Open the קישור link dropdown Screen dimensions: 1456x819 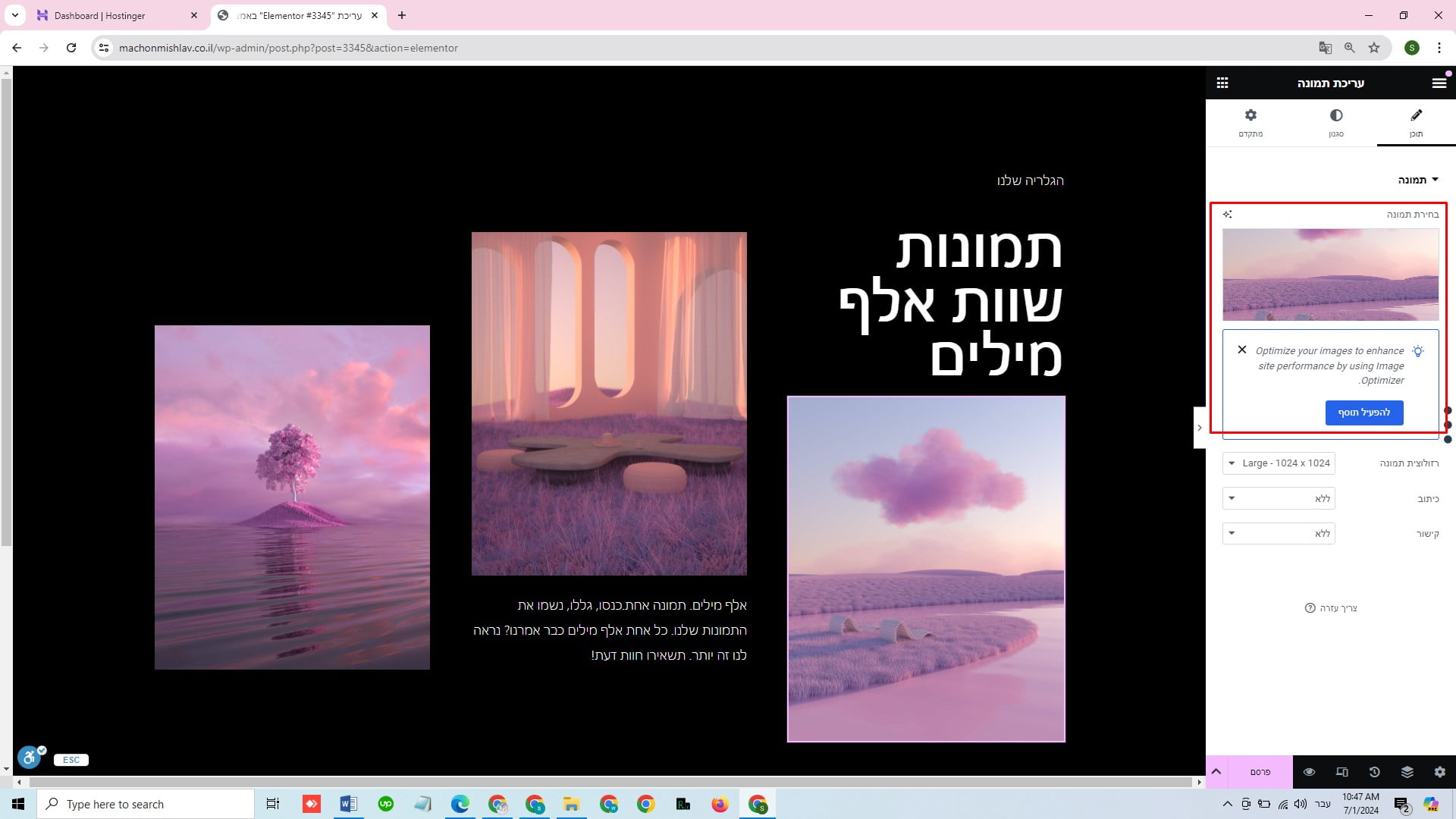(x=1279, y=534)
